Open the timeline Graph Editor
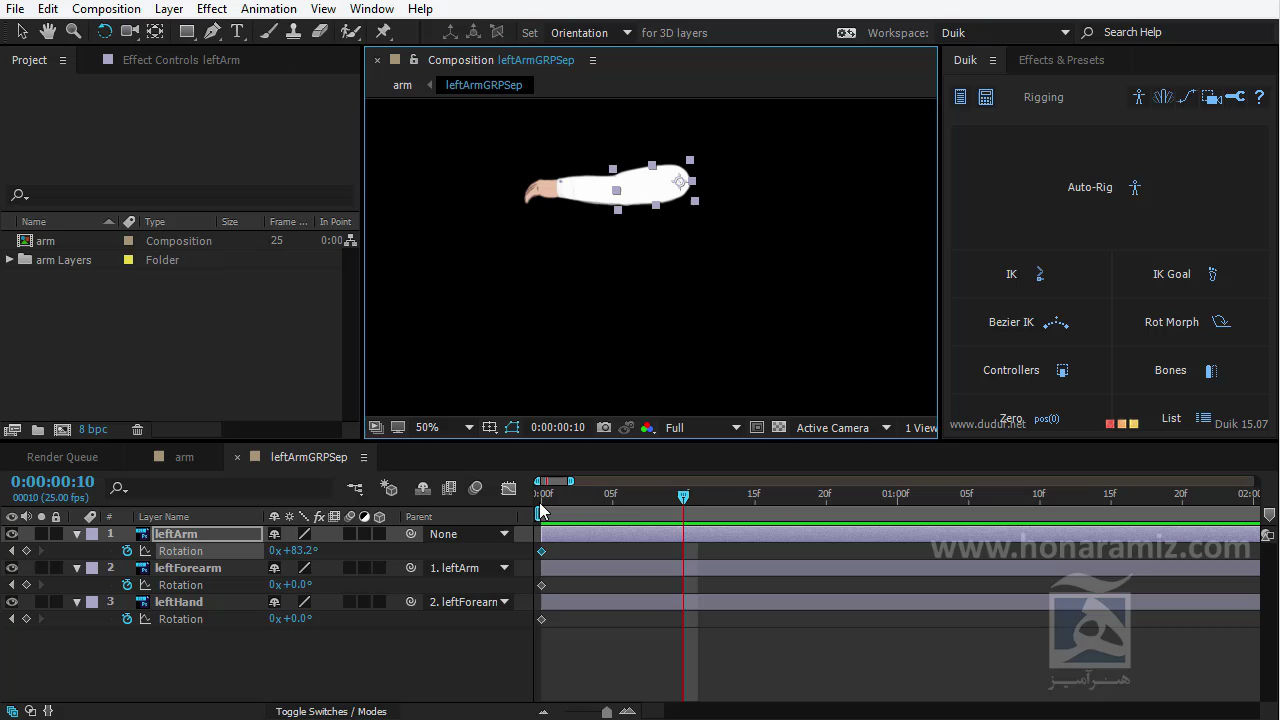Viewport: 1280px width, 720px height. [509, 488]
